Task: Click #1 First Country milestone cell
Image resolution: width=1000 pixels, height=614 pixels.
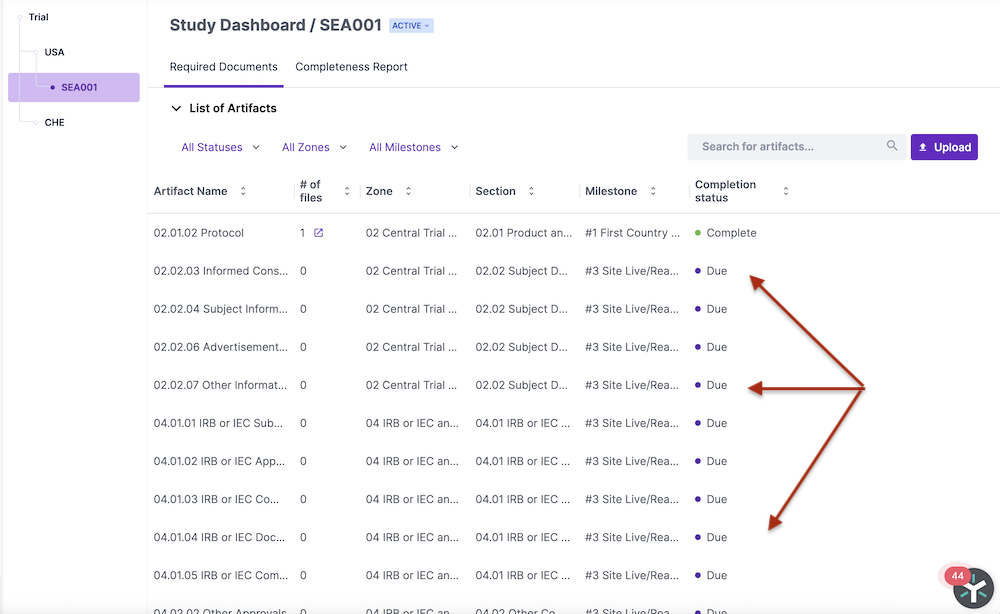Action: (632, 233)
